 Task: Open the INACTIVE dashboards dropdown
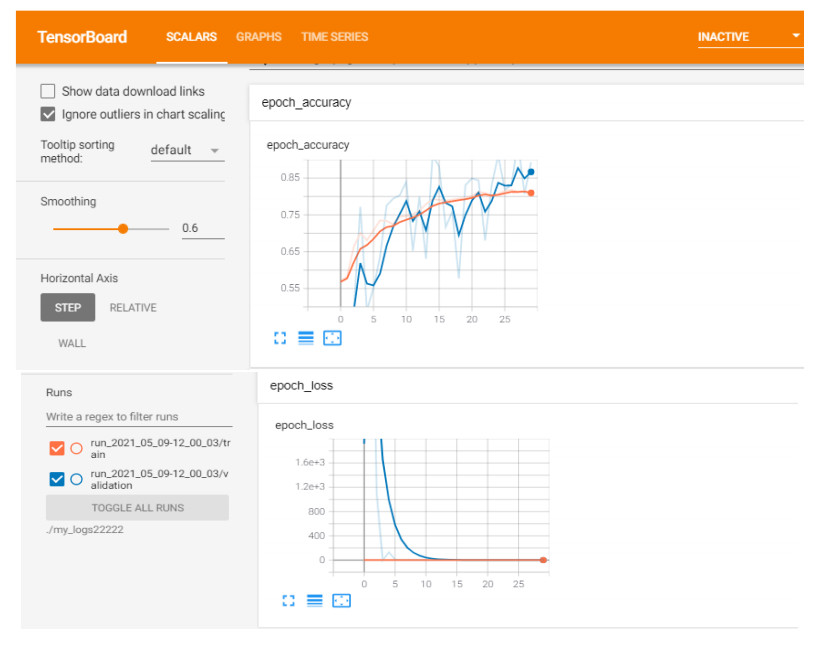click(749, 37)
